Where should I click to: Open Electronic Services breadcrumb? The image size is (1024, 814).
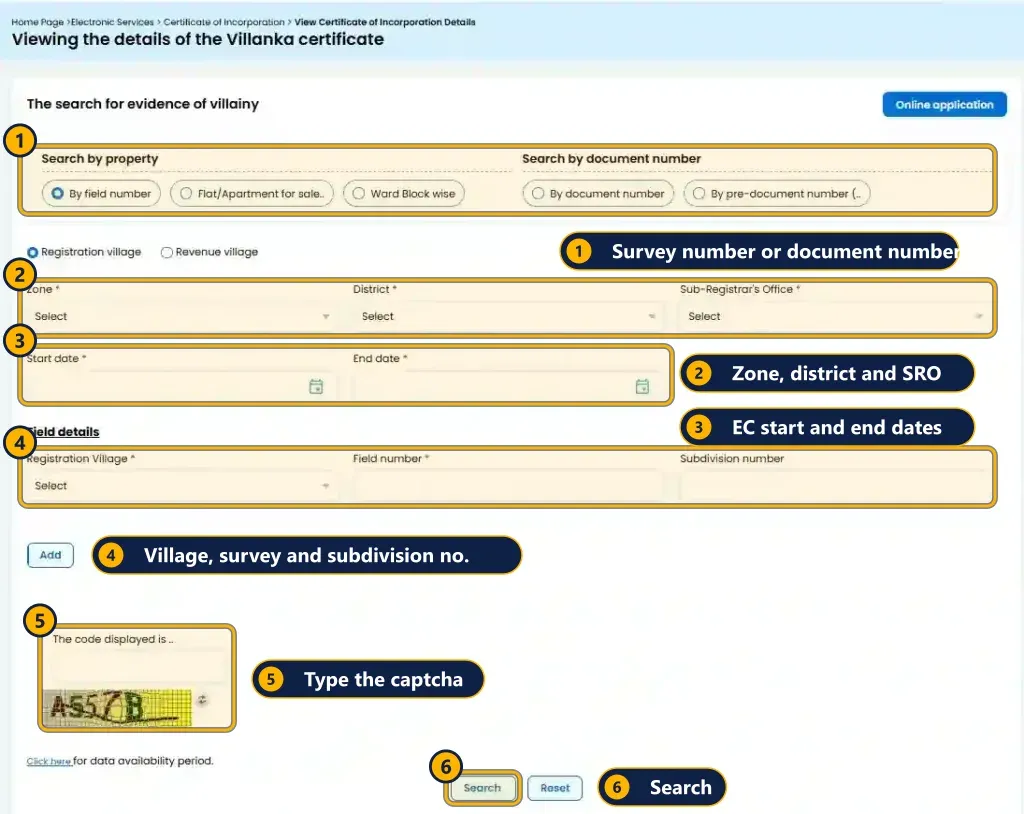coord(112,22)
